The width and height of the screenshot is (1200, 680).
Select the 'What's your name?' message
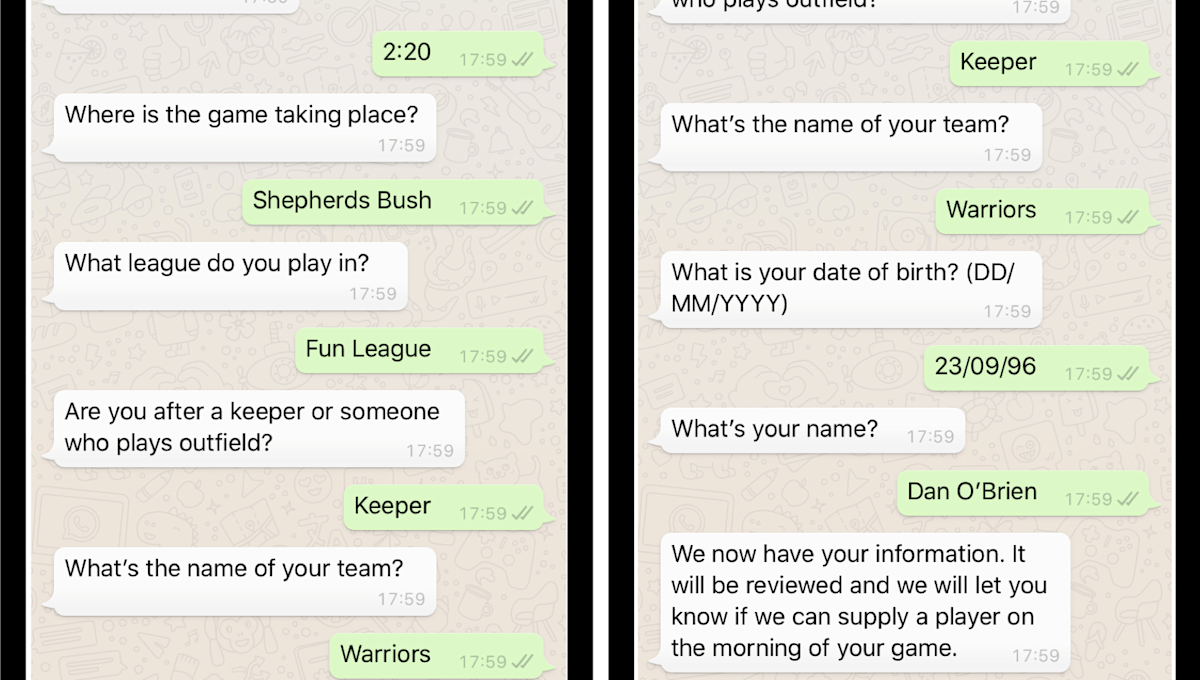click(x=813, y=430)
